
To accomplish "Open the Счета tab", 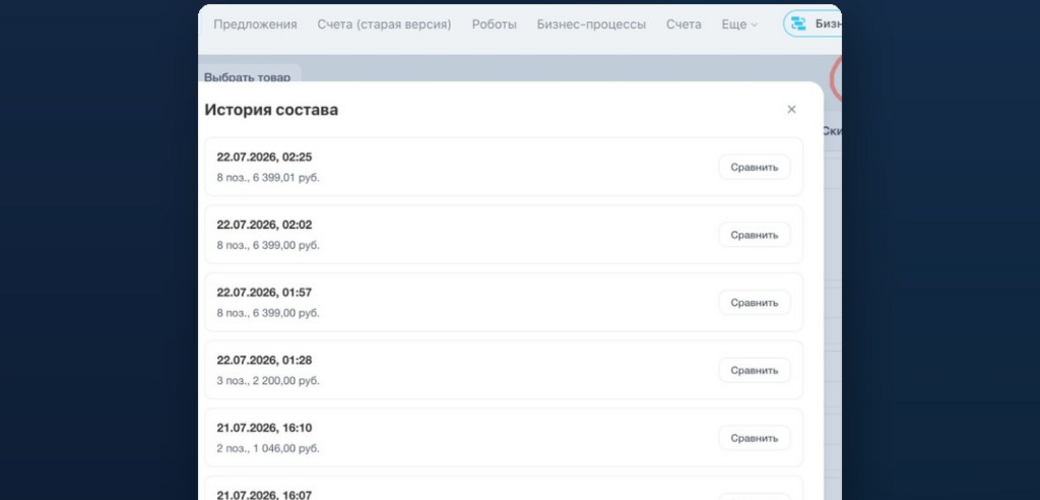I will tap(684, 25).
